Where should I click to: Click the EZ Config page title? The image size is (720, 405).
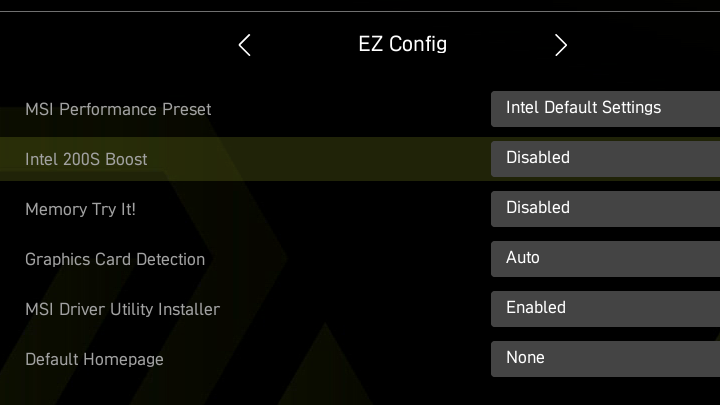[x=402, y=44]
